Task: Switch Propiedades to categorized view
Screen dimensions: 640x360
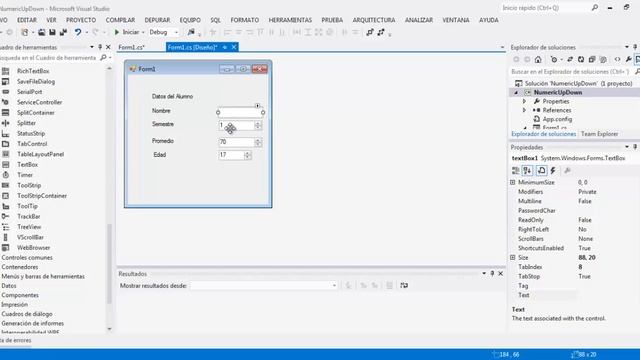Action: coord(516,171)
